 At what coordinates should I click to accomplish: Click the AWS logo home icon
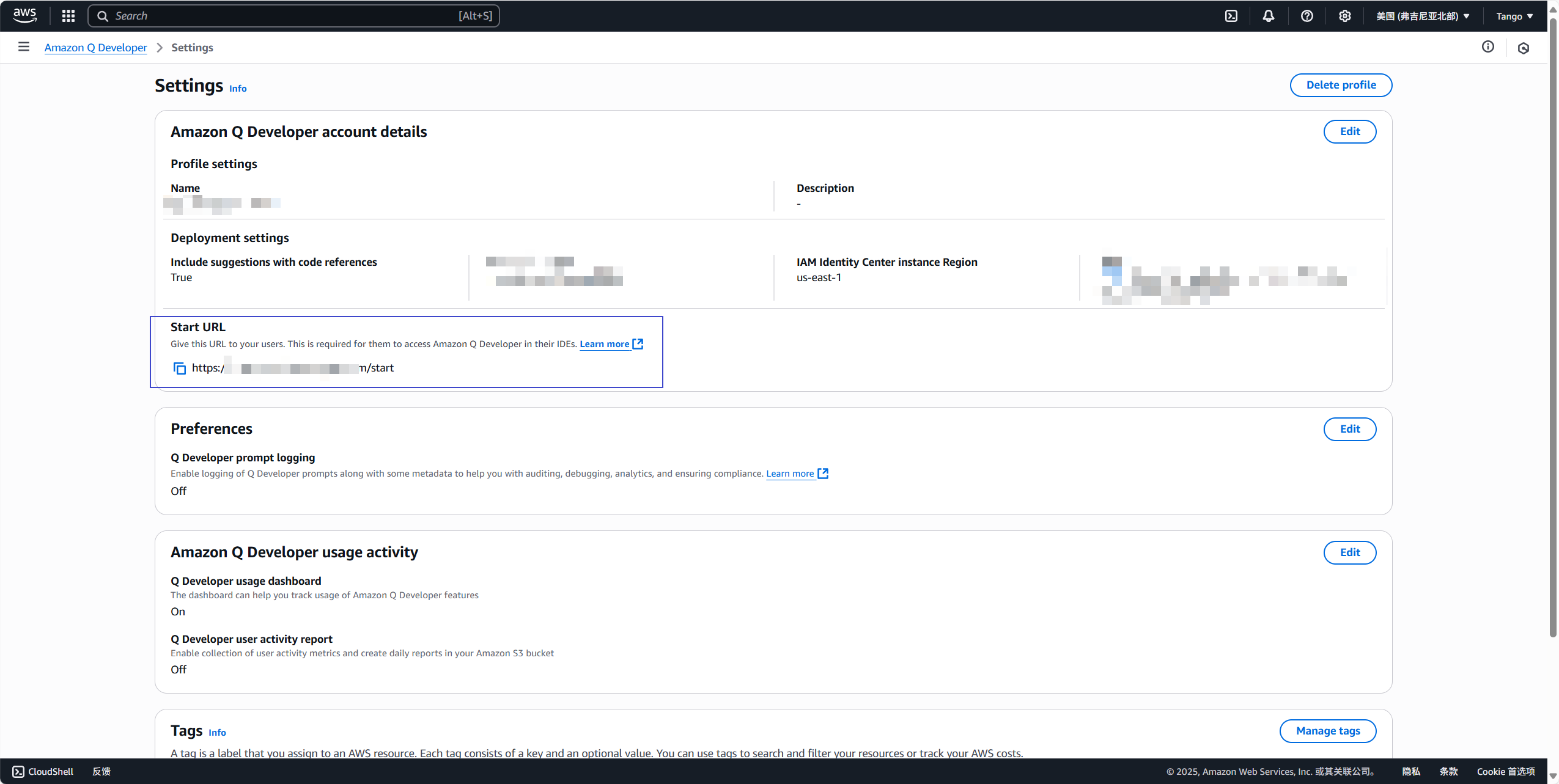(24, 15)
